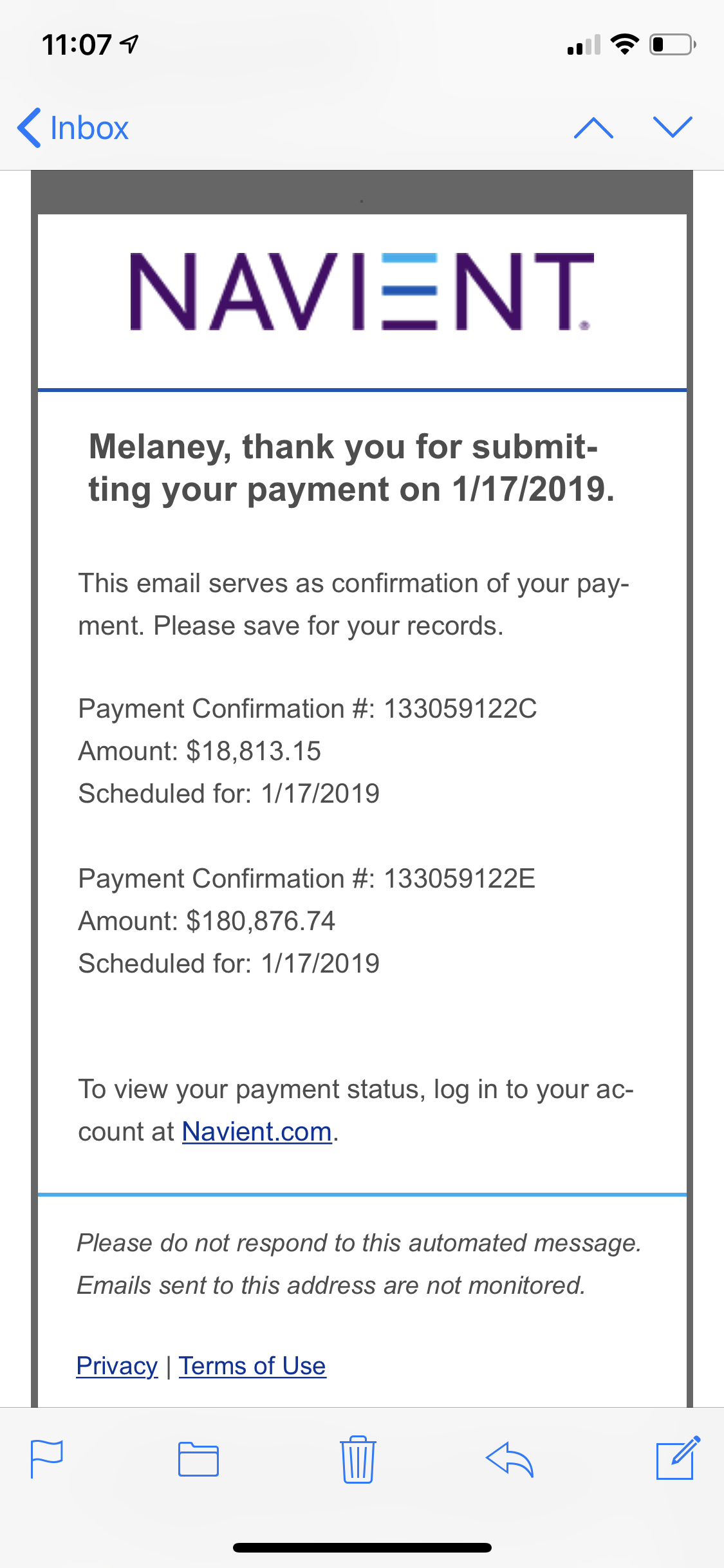The width and height of the screenshot is (724, 1568).
Task: Tap confirmation number 133059122C
Action: tap(460, 709)
